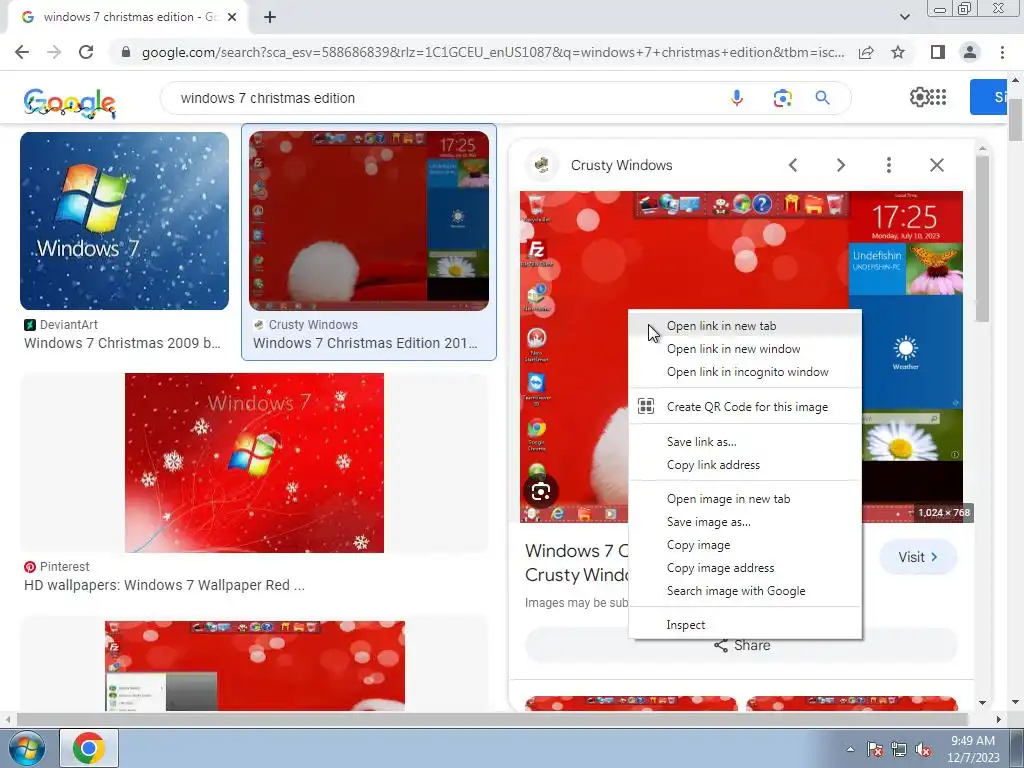
Task: Submit search with magnifier icon
Action: (x=822, y=98)
